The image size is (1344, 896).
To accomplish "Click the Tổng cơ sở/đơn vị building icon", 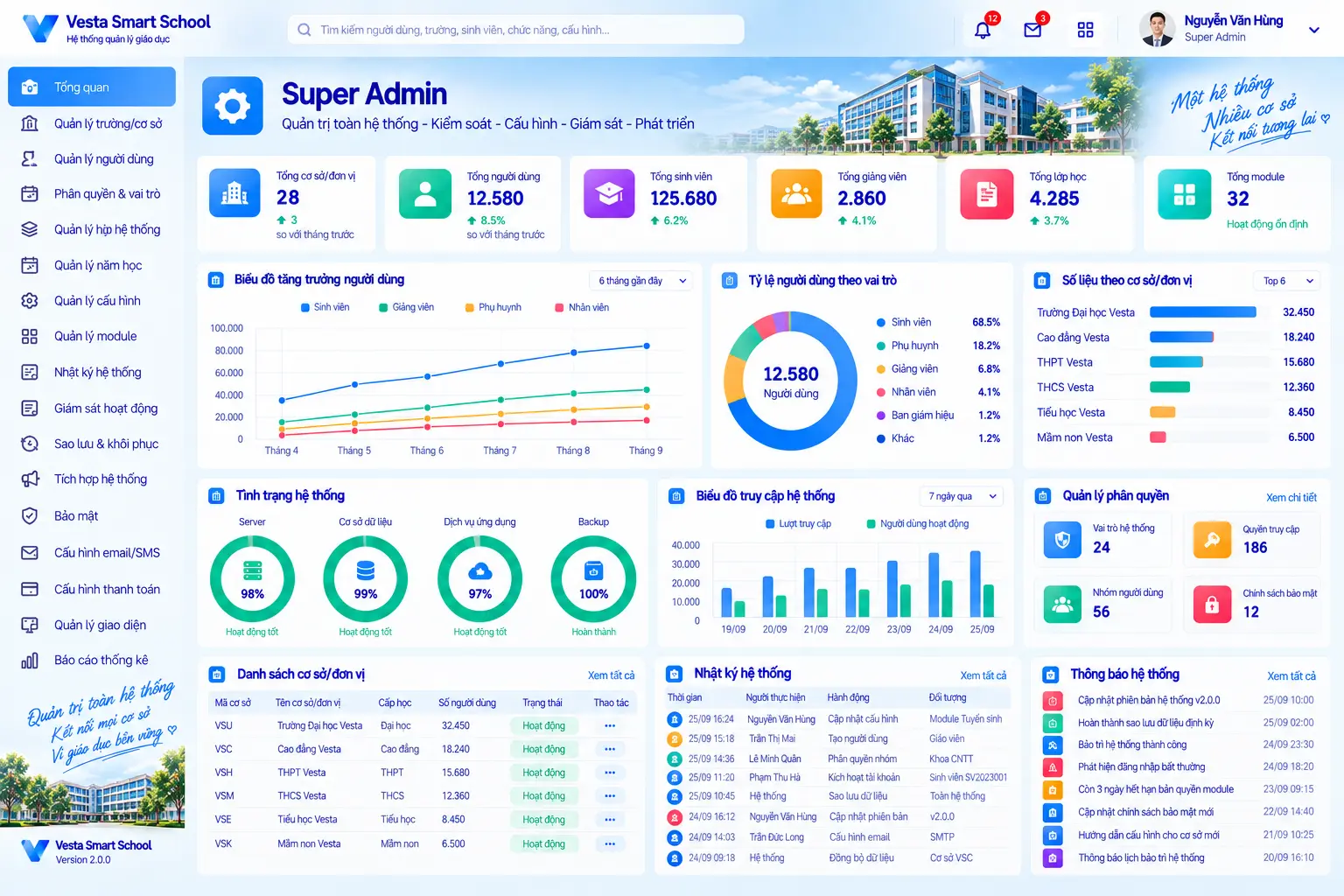I will click(x=234, y=192).
